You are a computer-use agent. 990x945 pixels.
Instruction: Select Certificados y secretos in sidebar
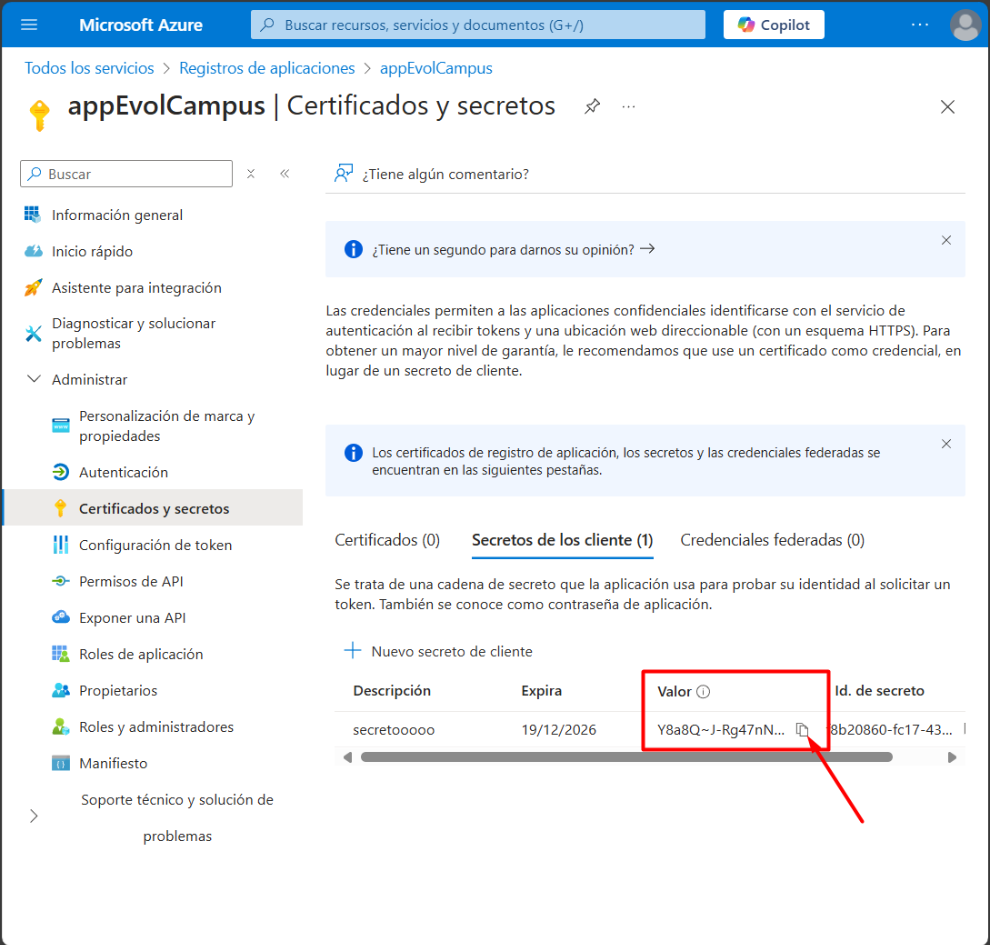pos(153,509)
